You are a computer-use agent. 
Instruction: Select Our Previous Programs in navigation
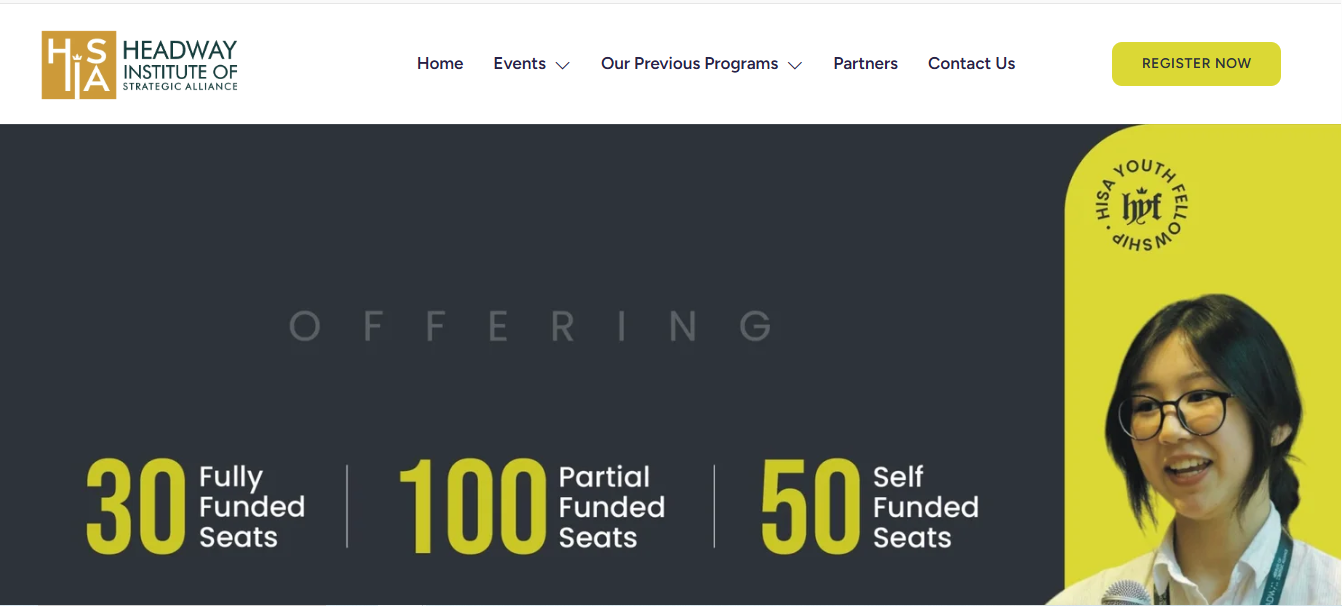tap(689, 63)
